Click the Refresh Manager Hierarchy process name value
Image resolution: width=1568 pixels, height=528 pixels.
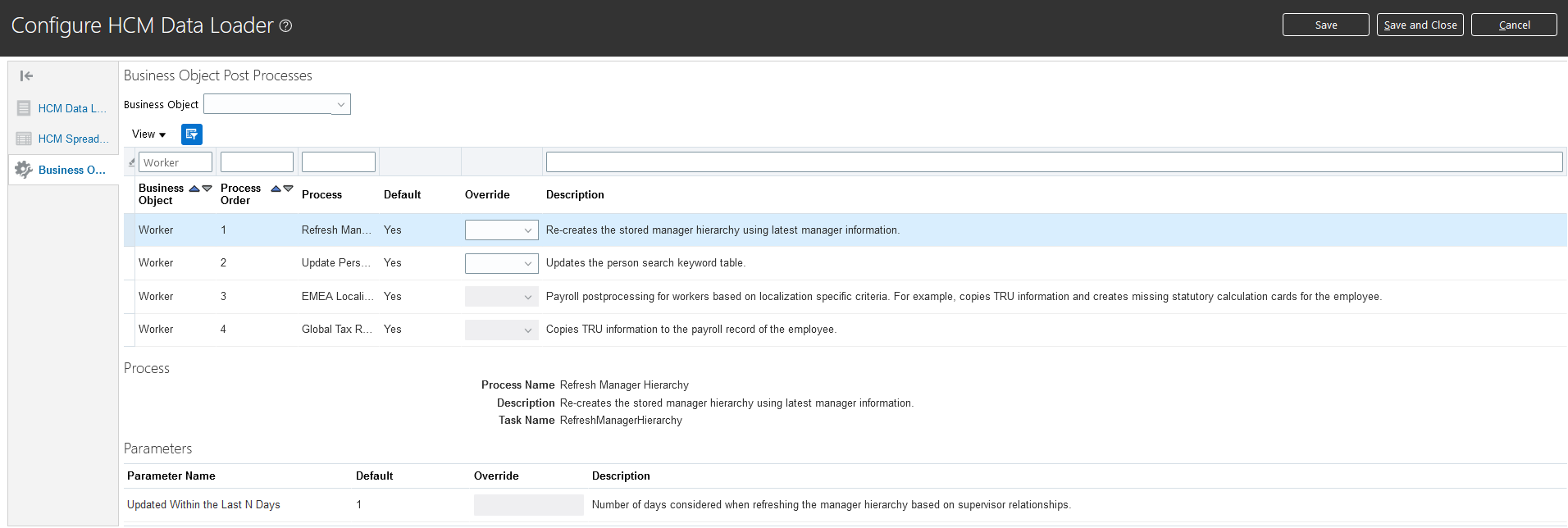click(624, 385)
